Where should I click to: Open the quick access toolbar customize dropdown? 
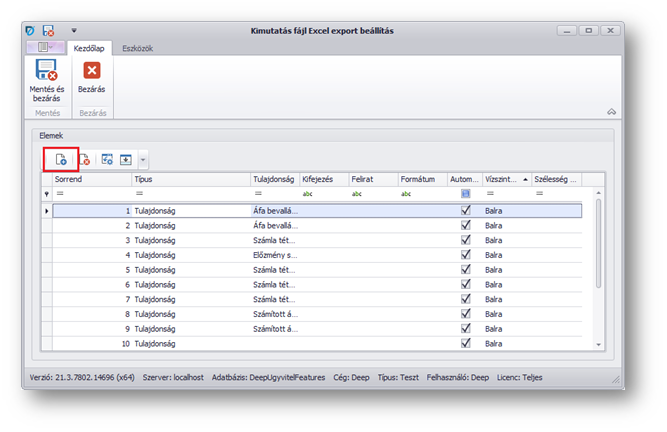(73, 31)
